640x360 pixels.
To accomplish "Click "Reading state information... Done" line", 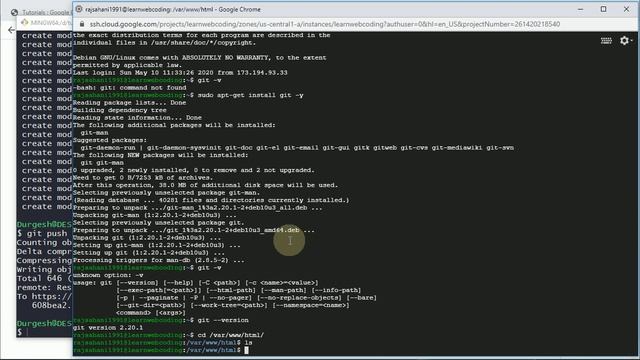I will (x=137, y=118).
